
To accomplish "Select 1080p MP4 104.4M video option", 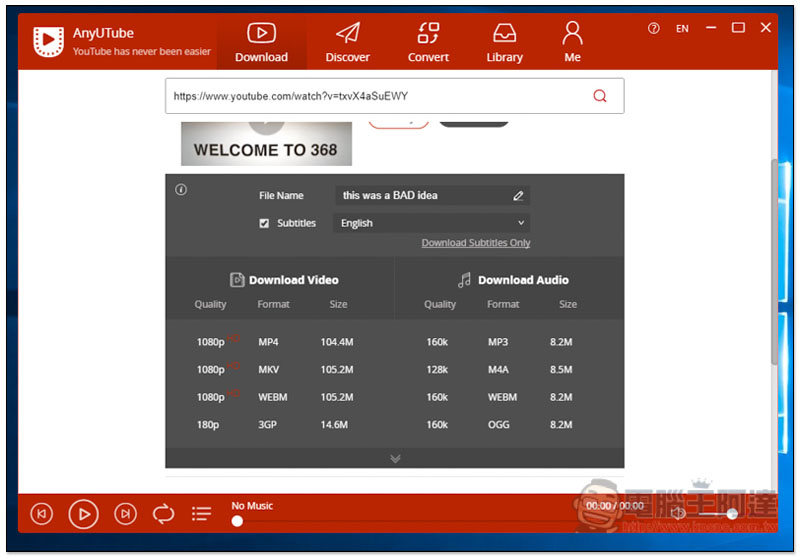I will click(280, 342).
